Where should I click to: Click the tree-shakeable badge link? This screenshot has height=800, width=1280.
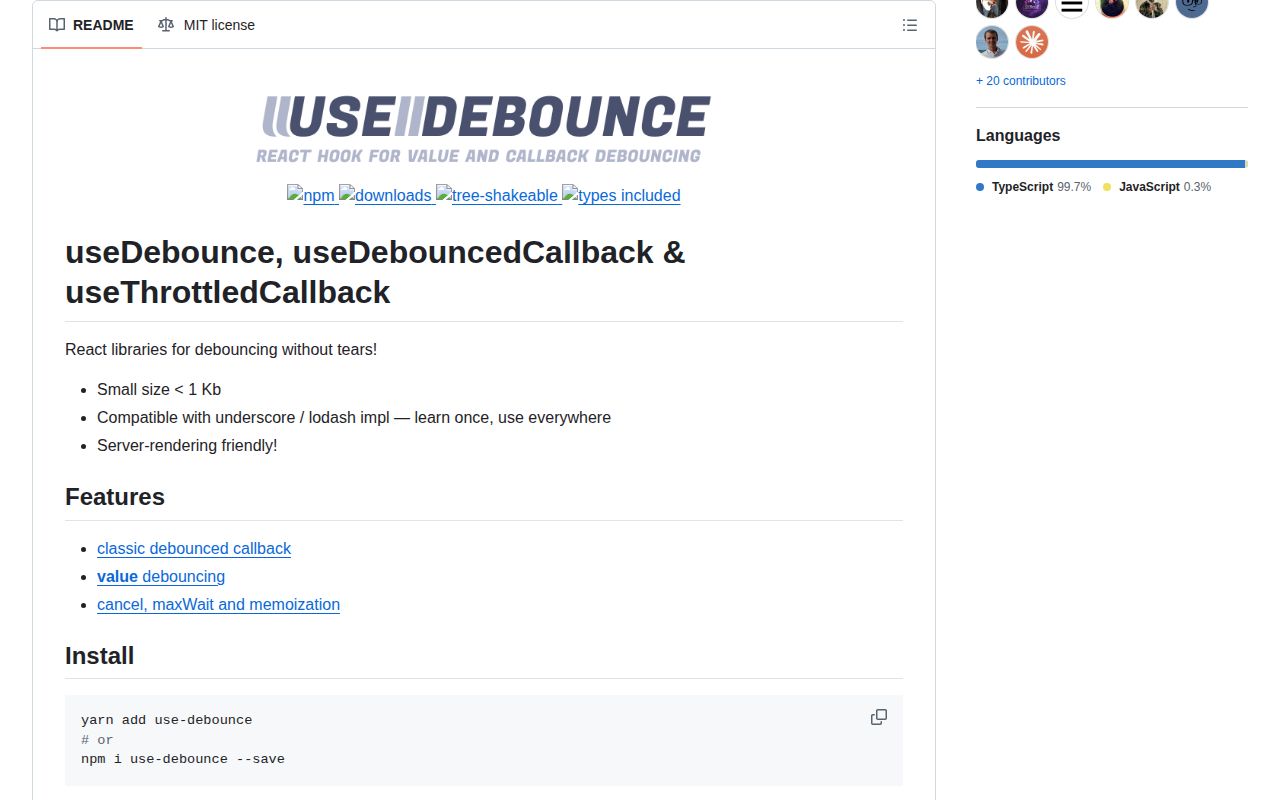[x=497, y=195]
